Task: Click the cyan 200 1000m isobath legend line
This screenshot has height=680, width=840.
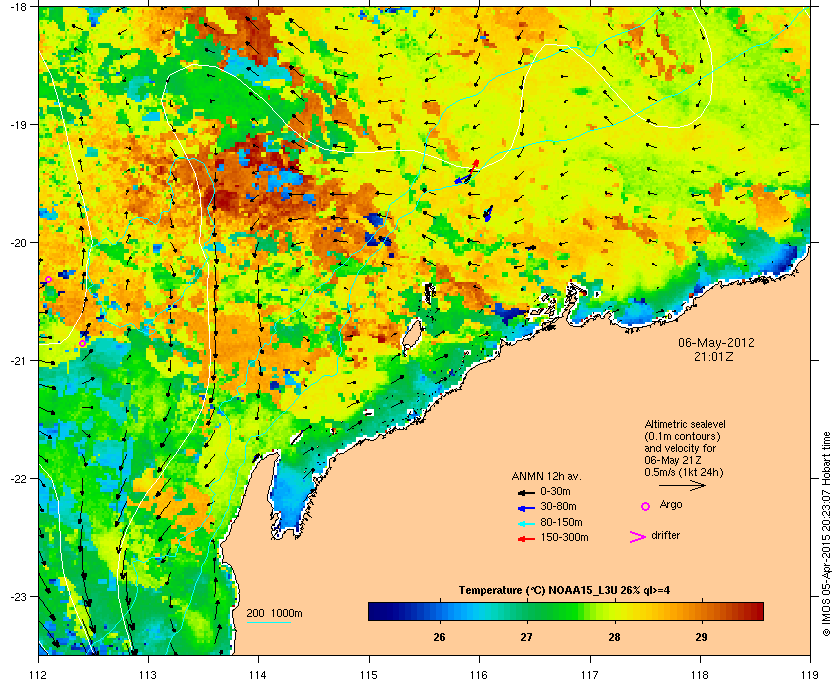Action: click(x=268, y=622)
